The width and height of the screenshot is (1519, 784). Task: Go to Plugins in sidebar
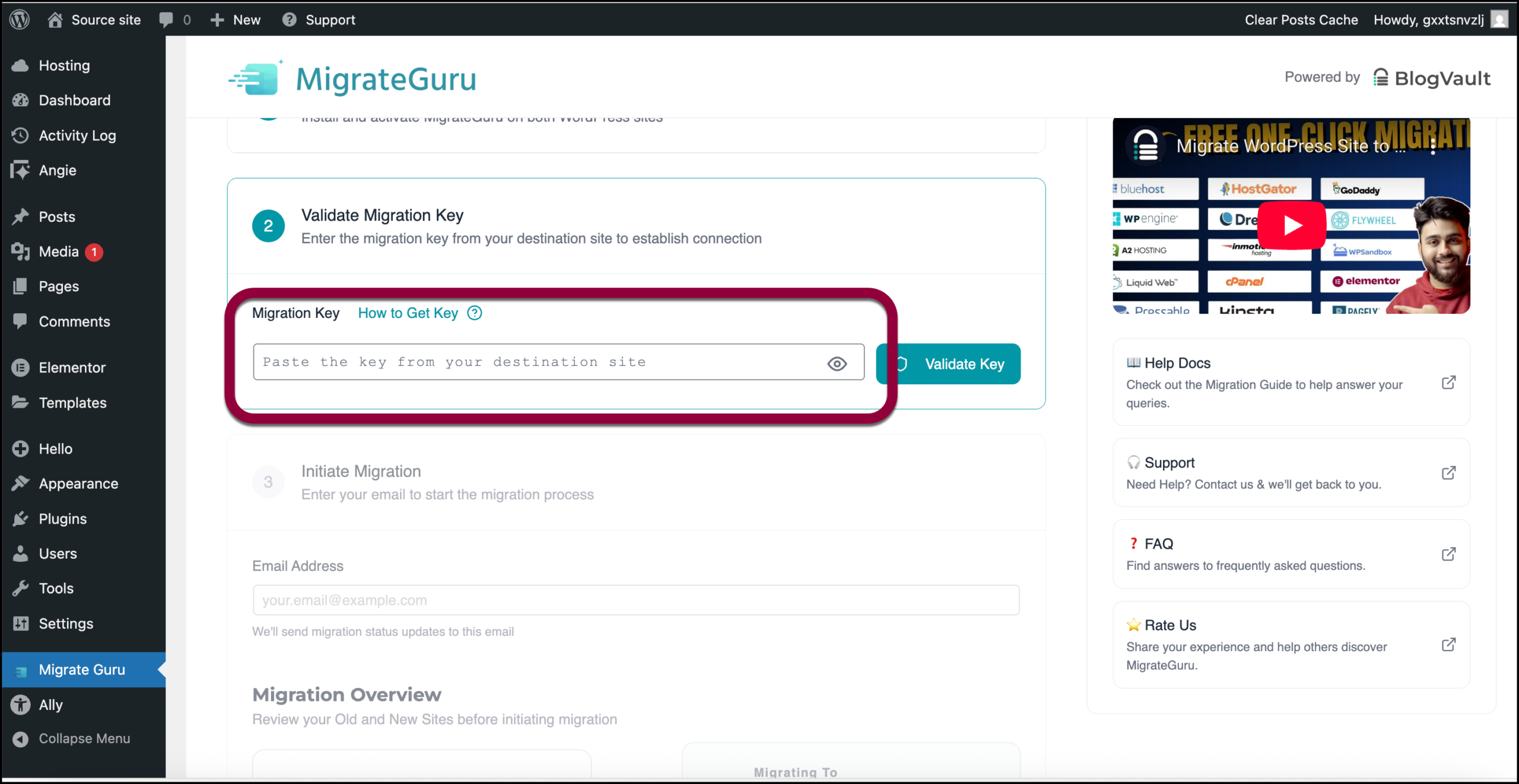click(62, 518)
